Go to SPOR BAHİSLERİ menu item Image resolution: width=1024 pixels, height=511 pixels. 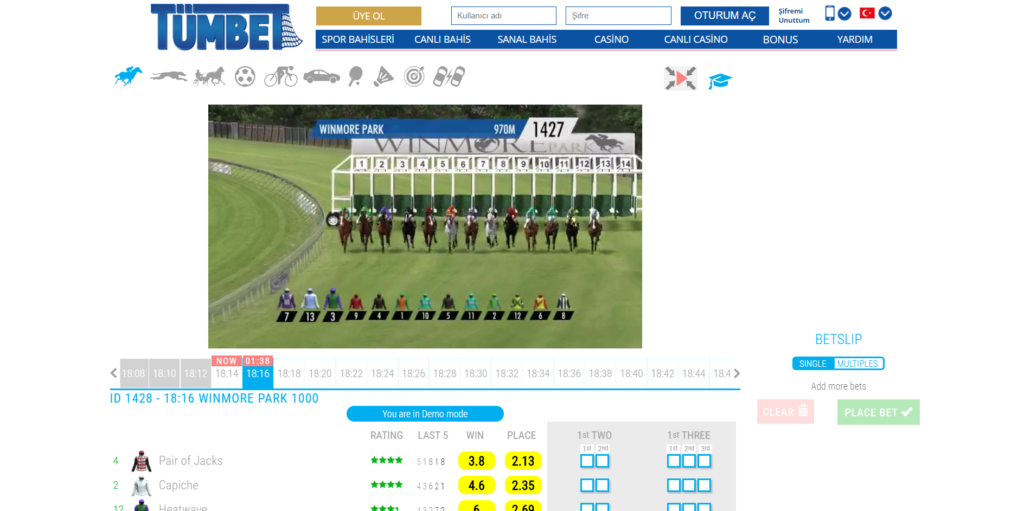pyautogui.click(x=357, y=40)
